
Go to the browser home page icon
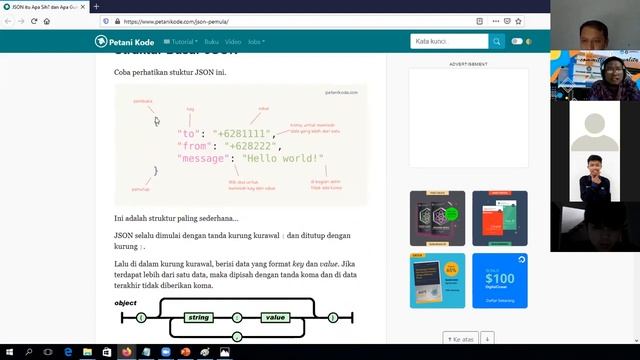click(47, 21)
